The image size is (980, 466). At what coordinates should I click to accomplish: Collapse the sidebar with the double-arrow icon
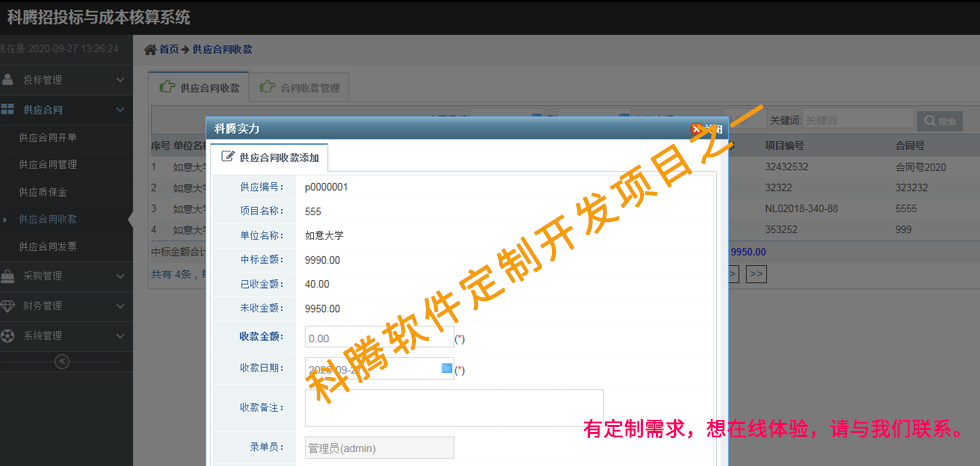coord(62,361)
